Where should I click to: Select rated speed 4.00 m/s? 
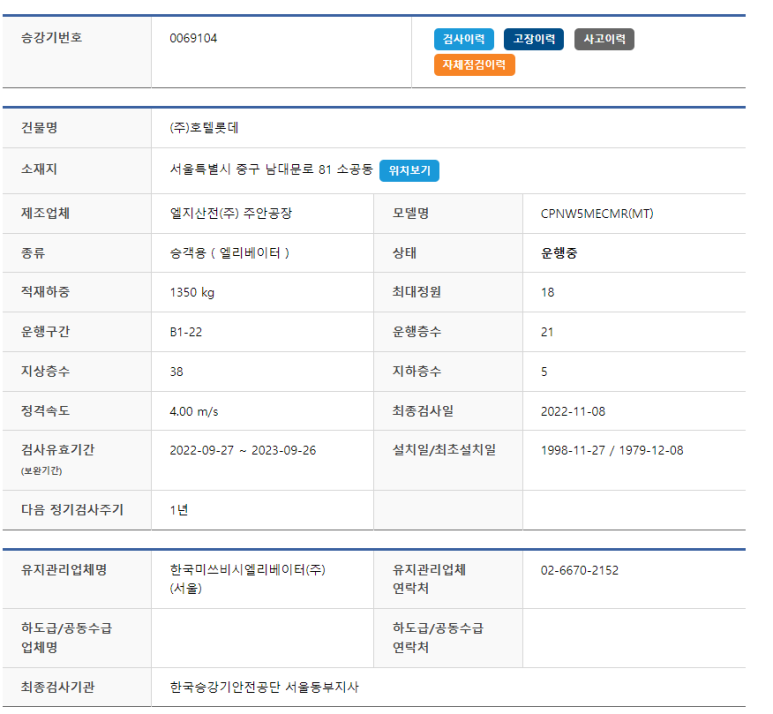194,412
